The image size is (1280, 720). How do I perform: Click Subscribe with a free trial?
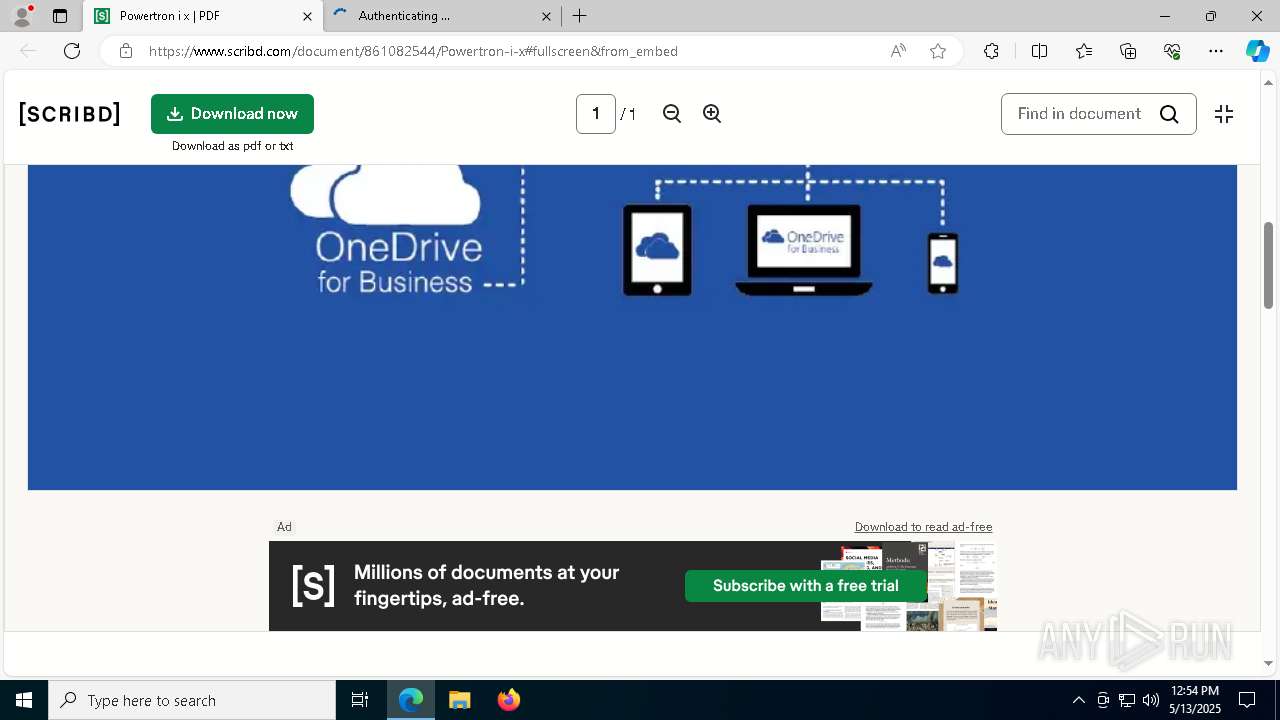[806, 586]
